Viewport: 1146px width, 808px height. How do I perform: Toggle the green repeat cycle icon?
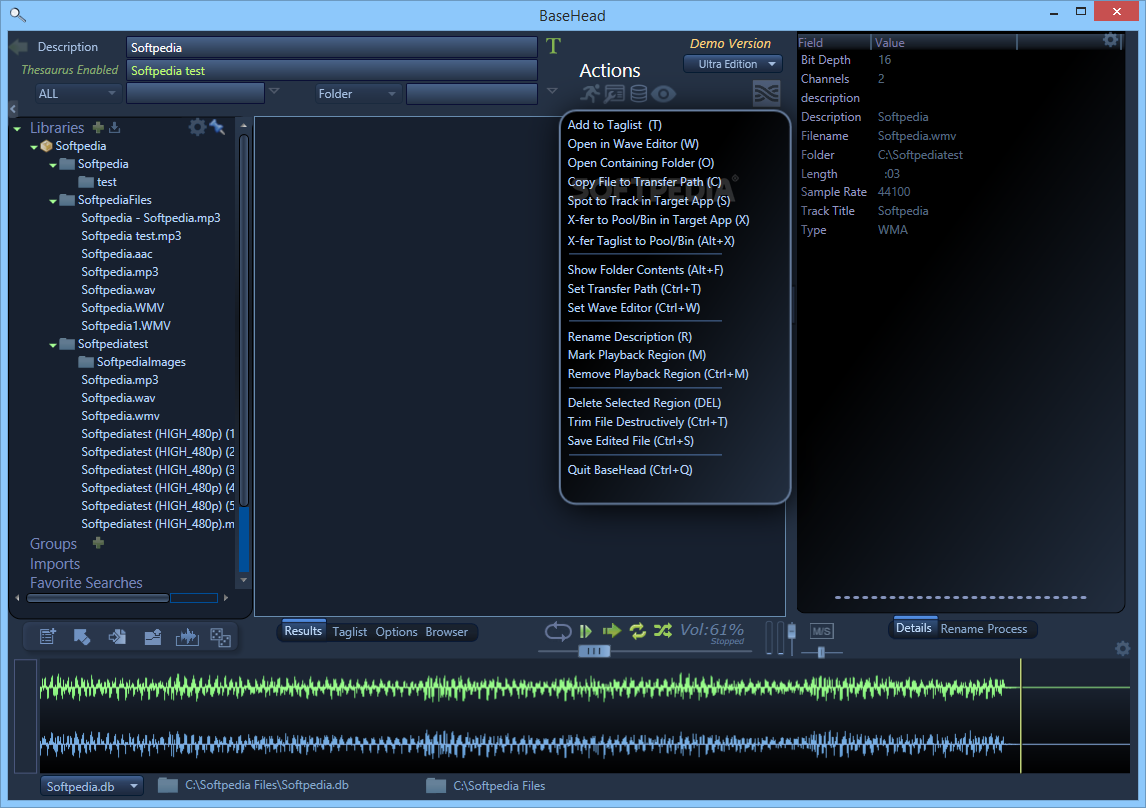tap(637, 630)
